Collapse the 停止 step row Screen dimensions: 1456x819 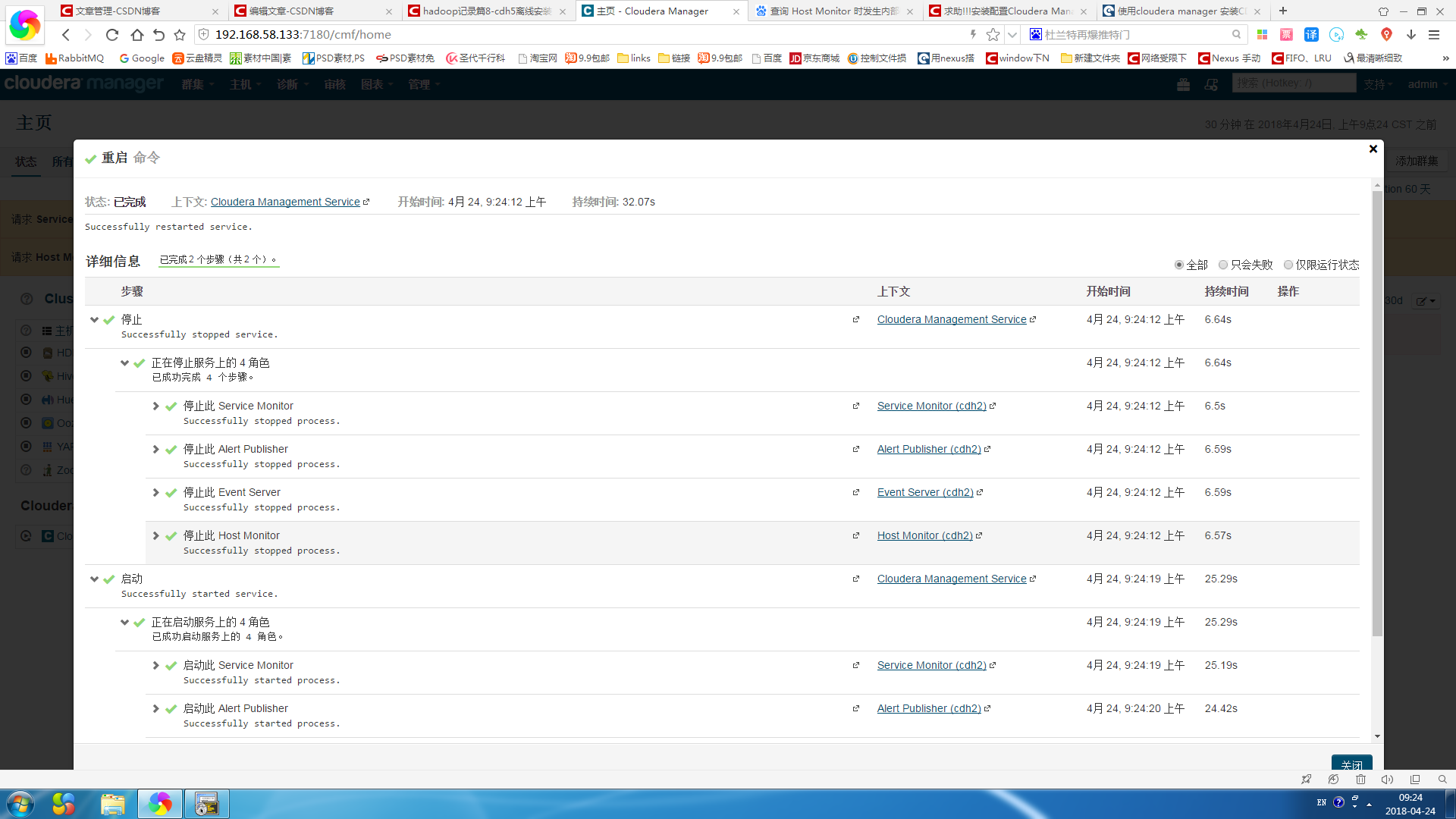[x=94, y=320]
